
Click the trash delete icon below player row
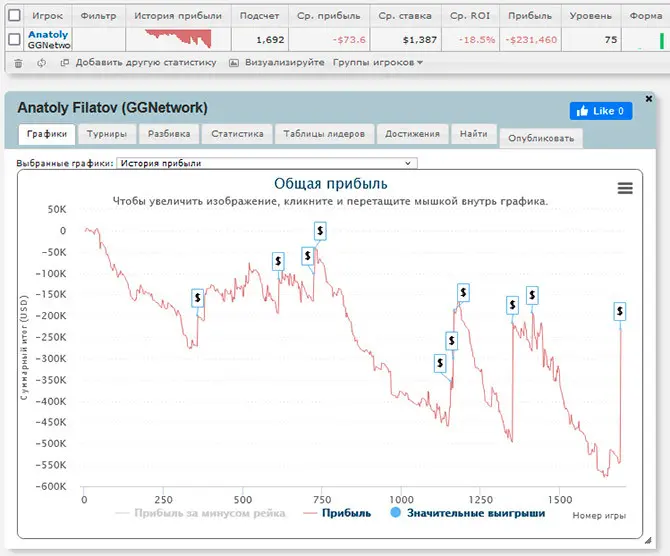[18, 62]
